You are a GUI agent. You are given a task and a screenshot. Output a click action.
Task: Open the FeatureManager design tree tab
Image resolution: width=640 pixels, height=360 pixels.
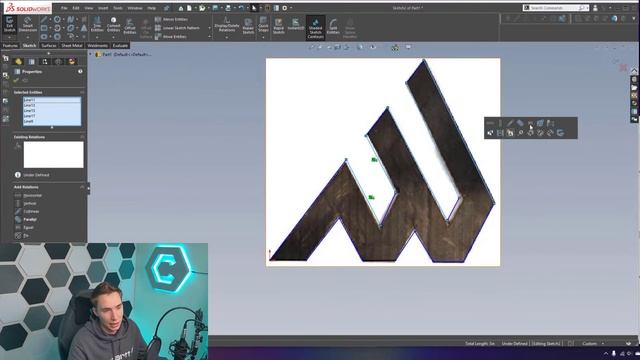click(x=18, y=62)
